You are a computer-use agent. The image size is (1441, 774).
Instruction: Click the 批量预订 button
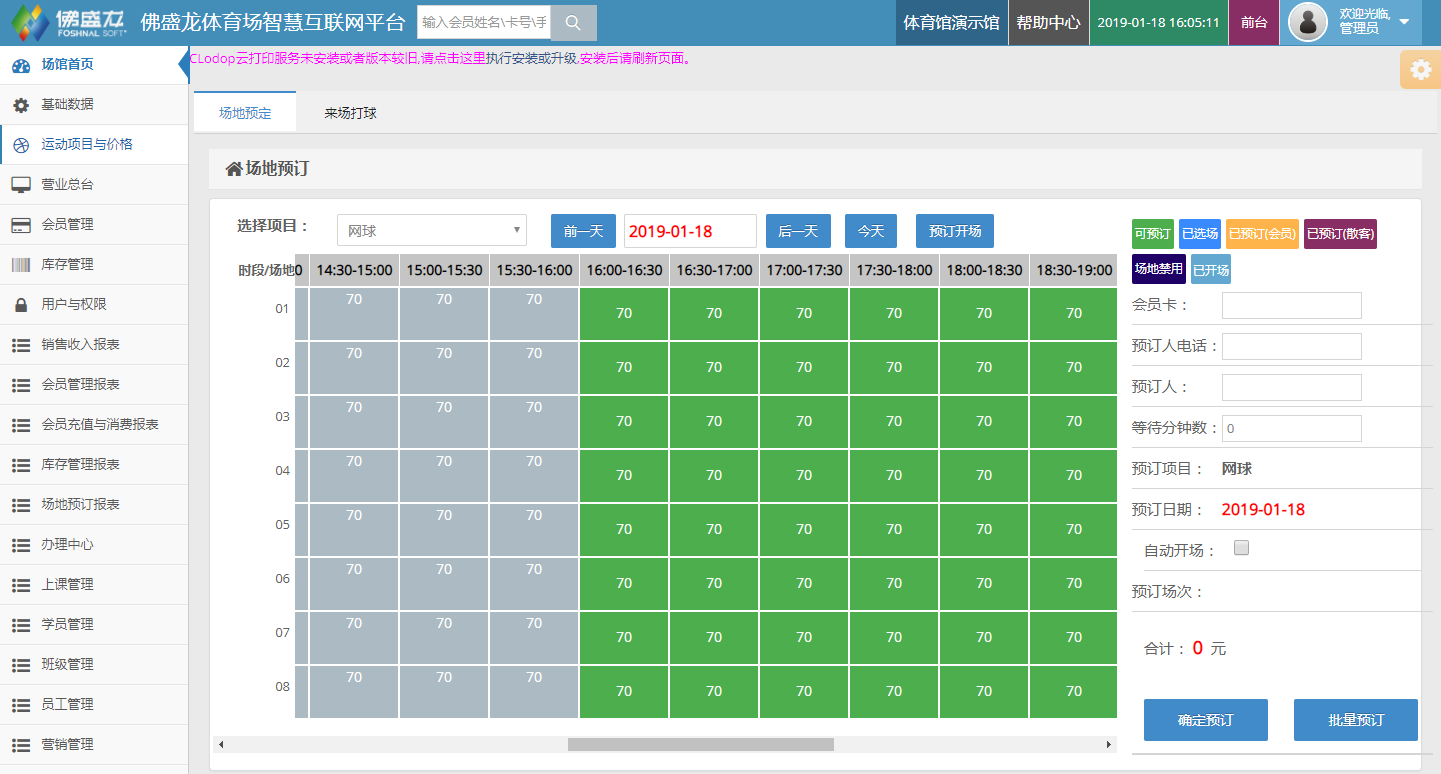click(1356, 720)
